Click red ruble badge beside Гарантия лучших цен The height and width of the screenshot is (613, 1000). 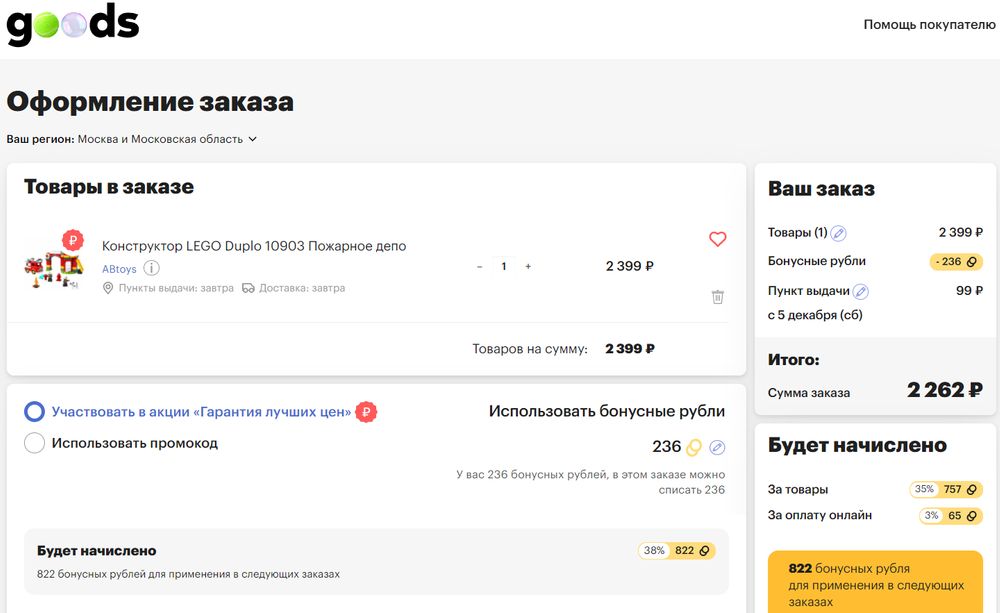366,412
